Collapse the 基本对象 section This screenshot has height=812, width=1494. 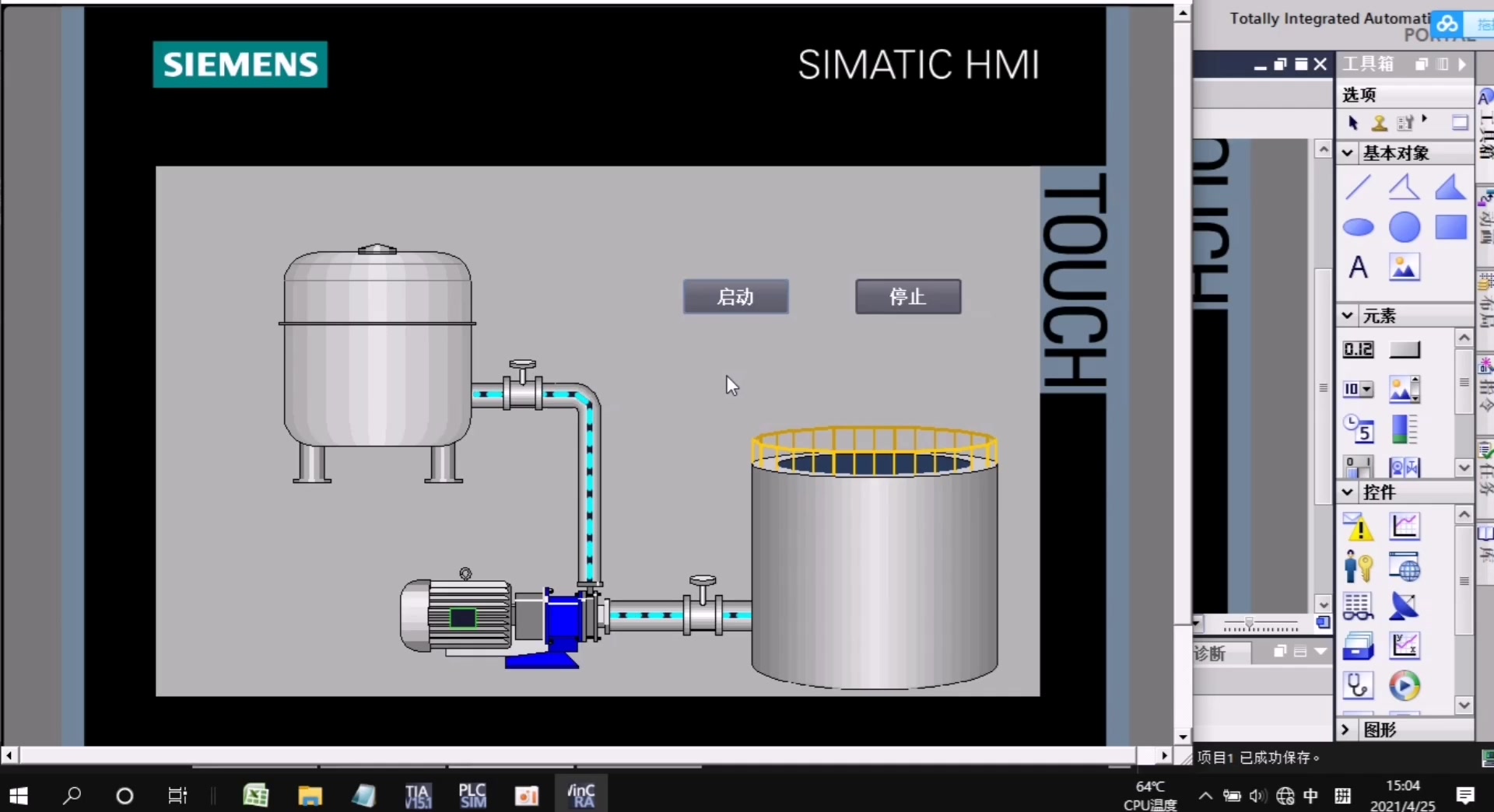click(1348, 153)
